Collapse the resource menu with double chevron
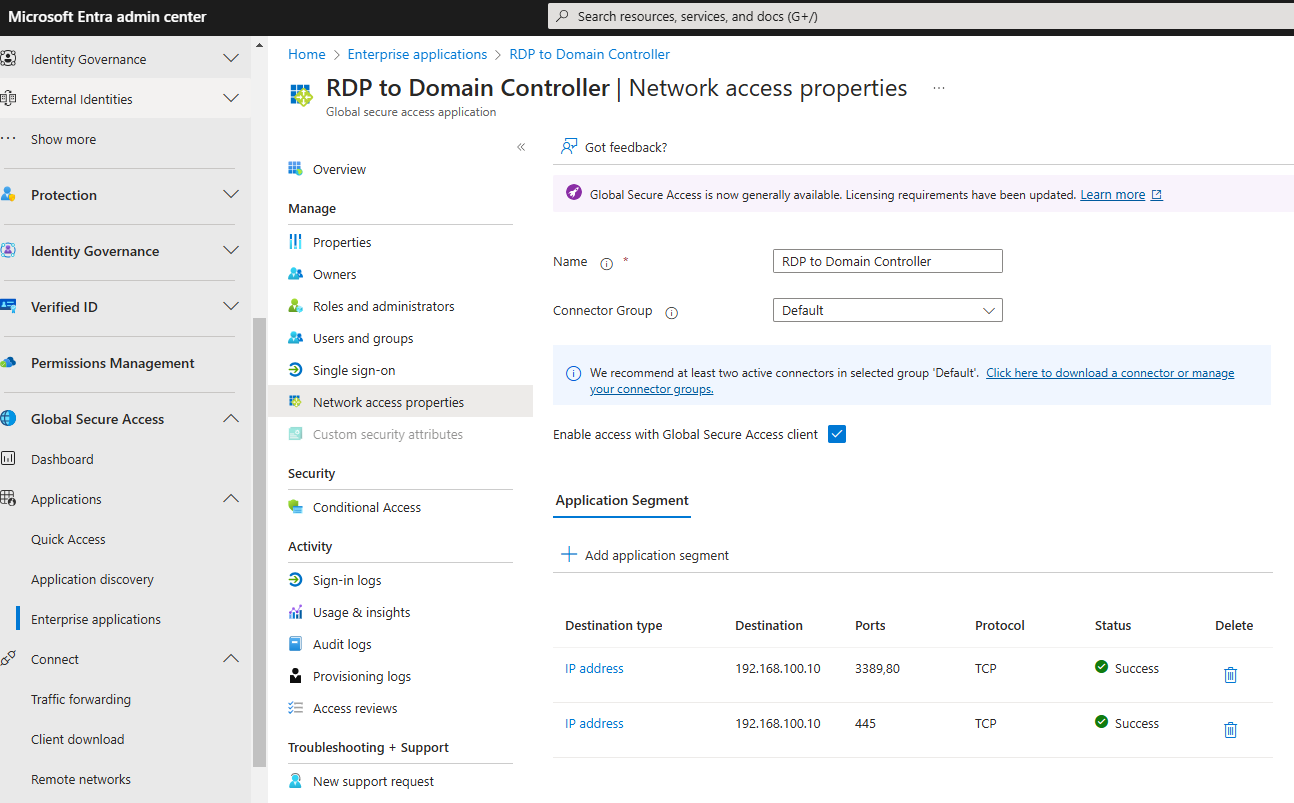Viewport: 1294px width, 803px height. (x=521, y=147)
